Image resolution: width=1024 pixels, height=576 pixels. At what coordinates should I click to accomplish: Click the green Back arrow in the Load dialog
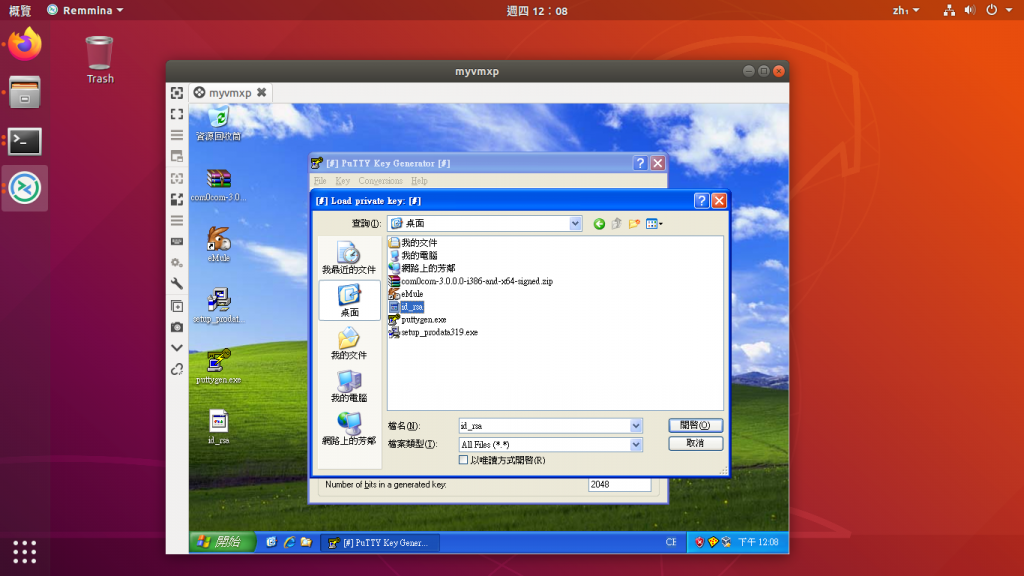[599, 224]
